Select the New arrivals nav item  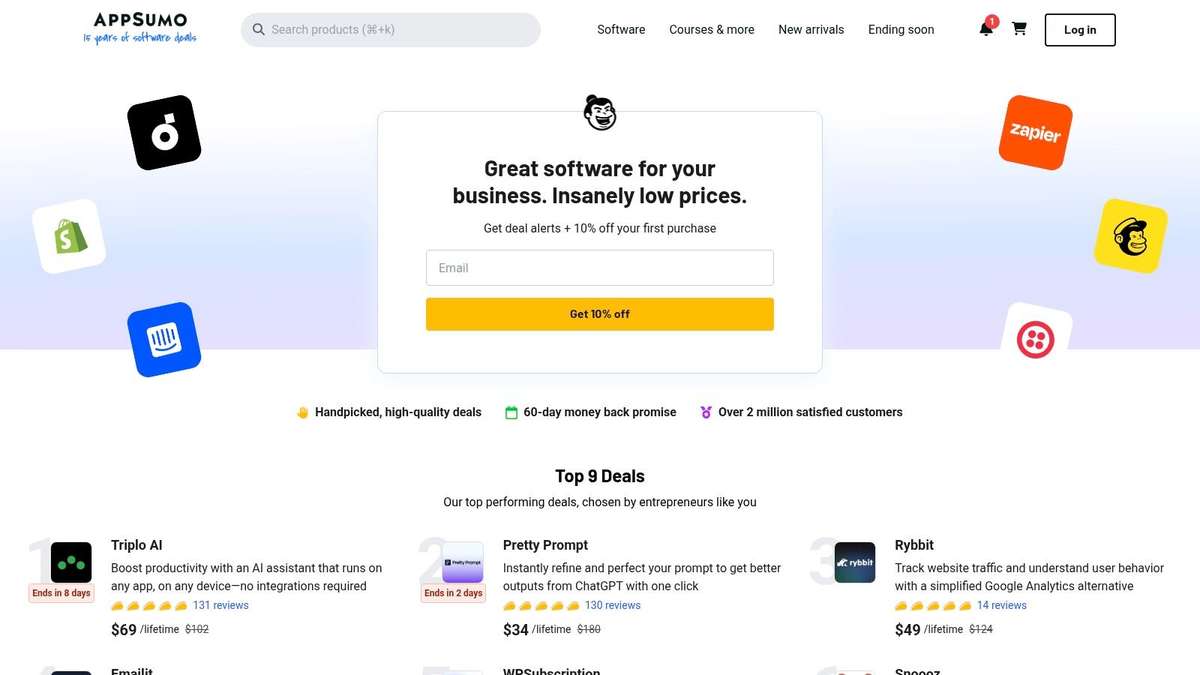[811, 29]
